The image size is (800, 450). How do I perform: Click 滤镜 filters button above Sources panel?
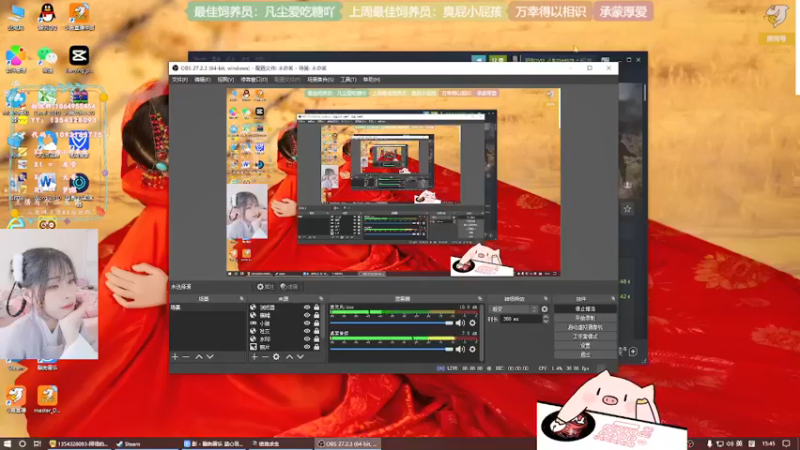click(x=289, y=287)
